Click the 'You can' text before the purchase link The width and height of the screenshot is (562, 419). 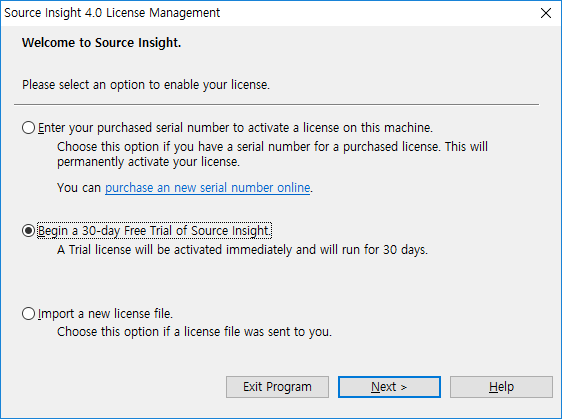click(79, 188)
